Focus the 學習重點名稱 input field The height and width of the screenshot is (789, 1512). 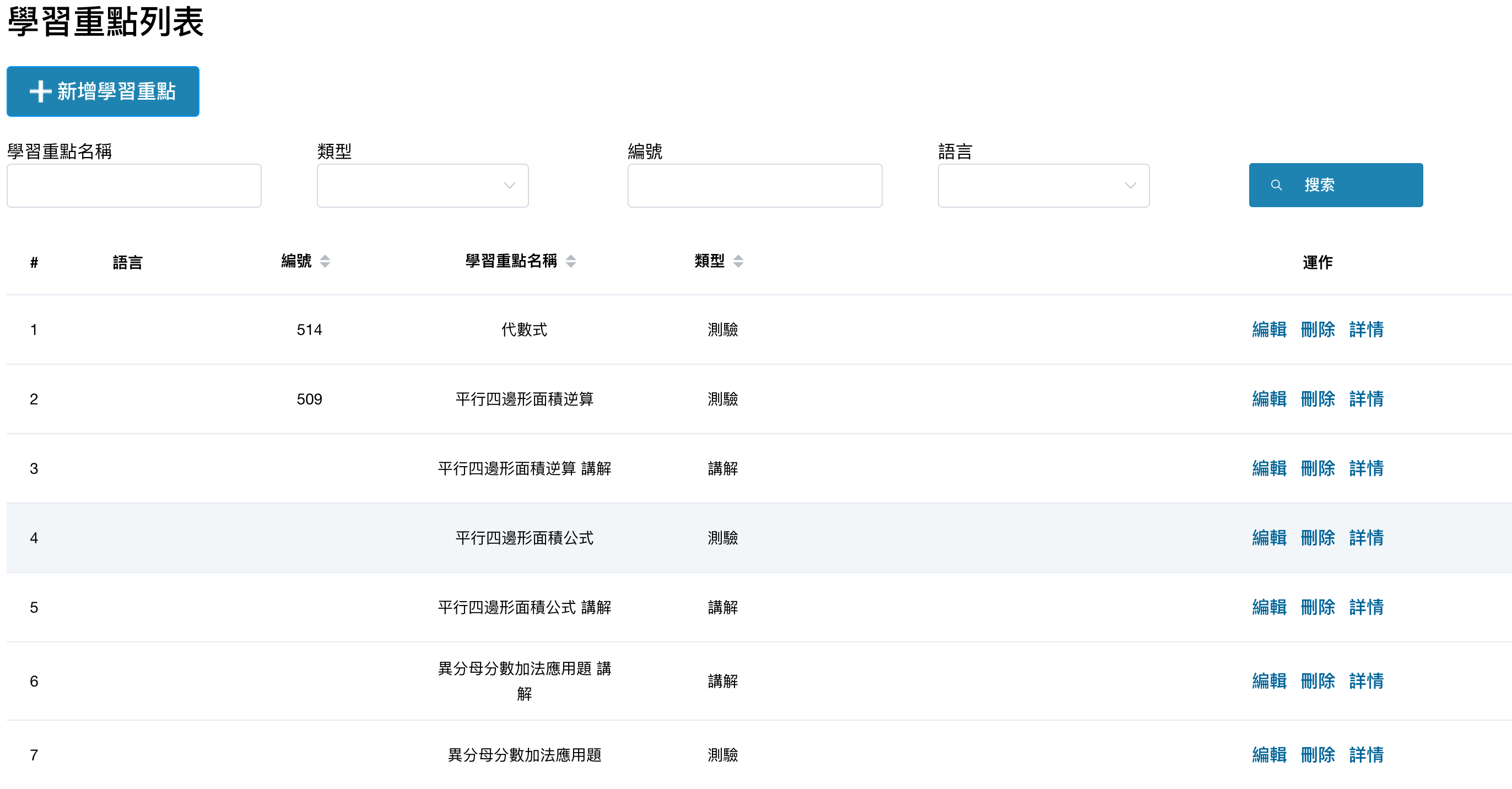click(x=134, y=186)
